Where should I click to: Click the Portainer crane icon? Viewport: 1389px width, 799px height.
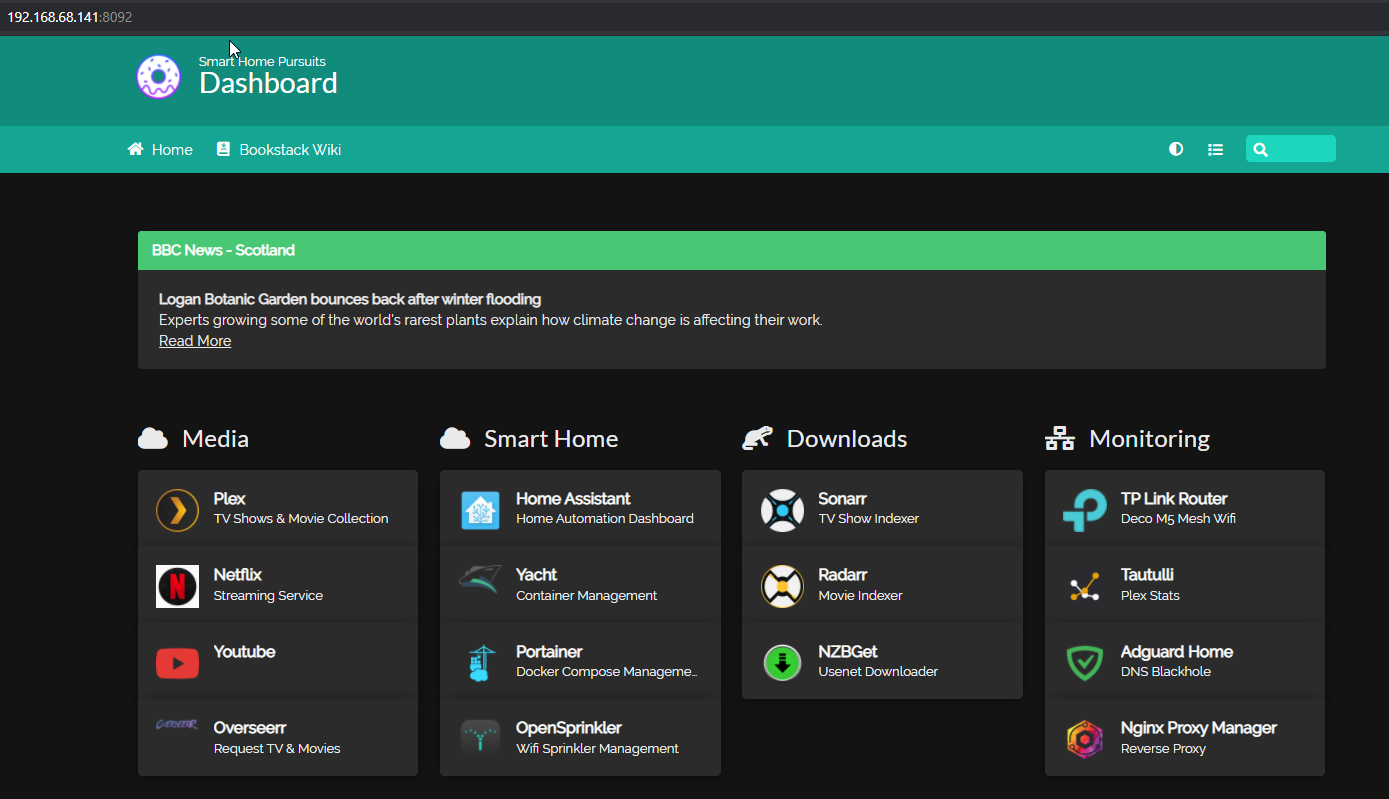pyautogui.click(x=480, y=663)
